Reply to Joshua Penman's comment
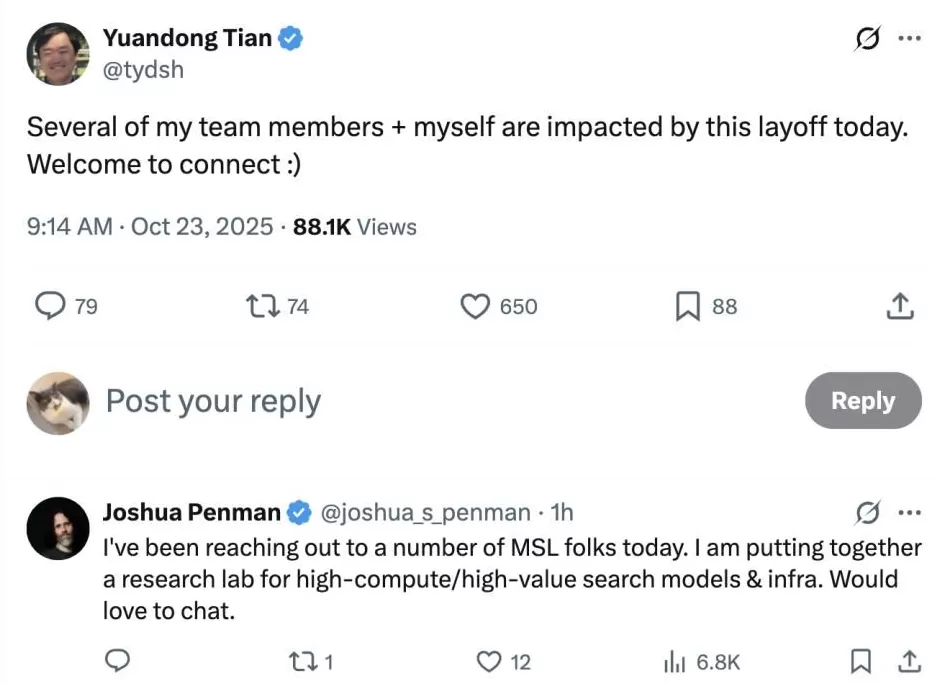This screenshot has width=940, height=684. point(119,661)
